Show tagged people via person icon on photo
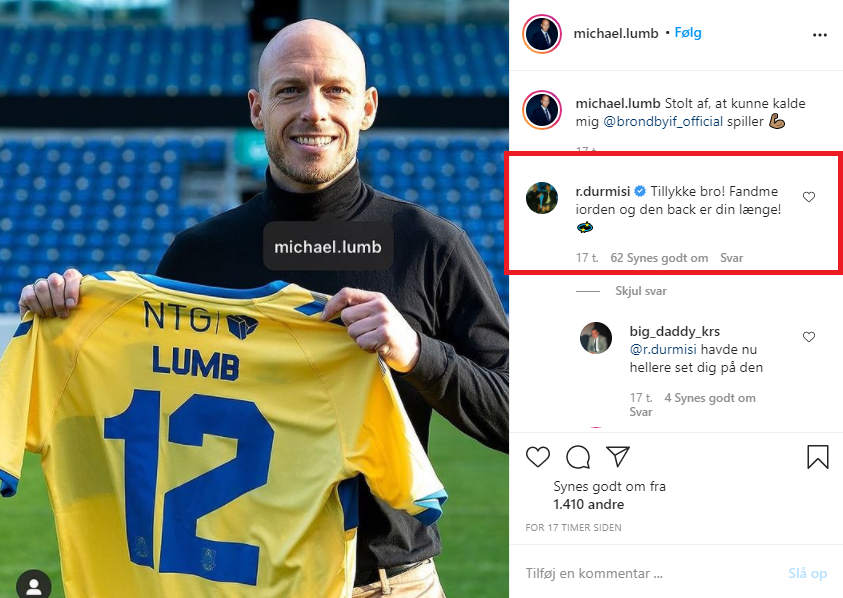Viewport: 843px width, 598px height. click(34, 586)
